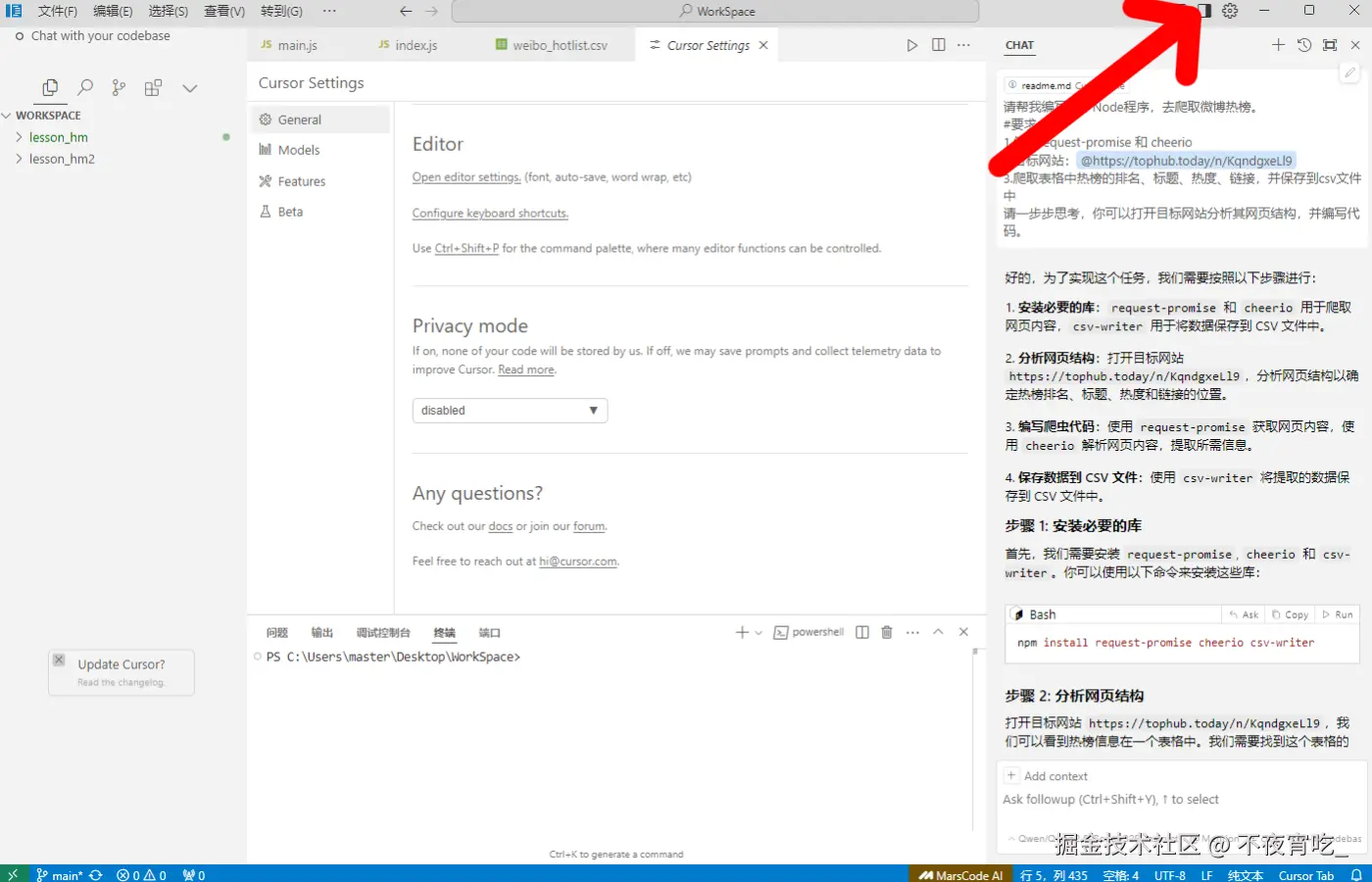This screenshot has height=882, width=1372.
Task: Click the WorkSpace search bar
Action: 715,11
